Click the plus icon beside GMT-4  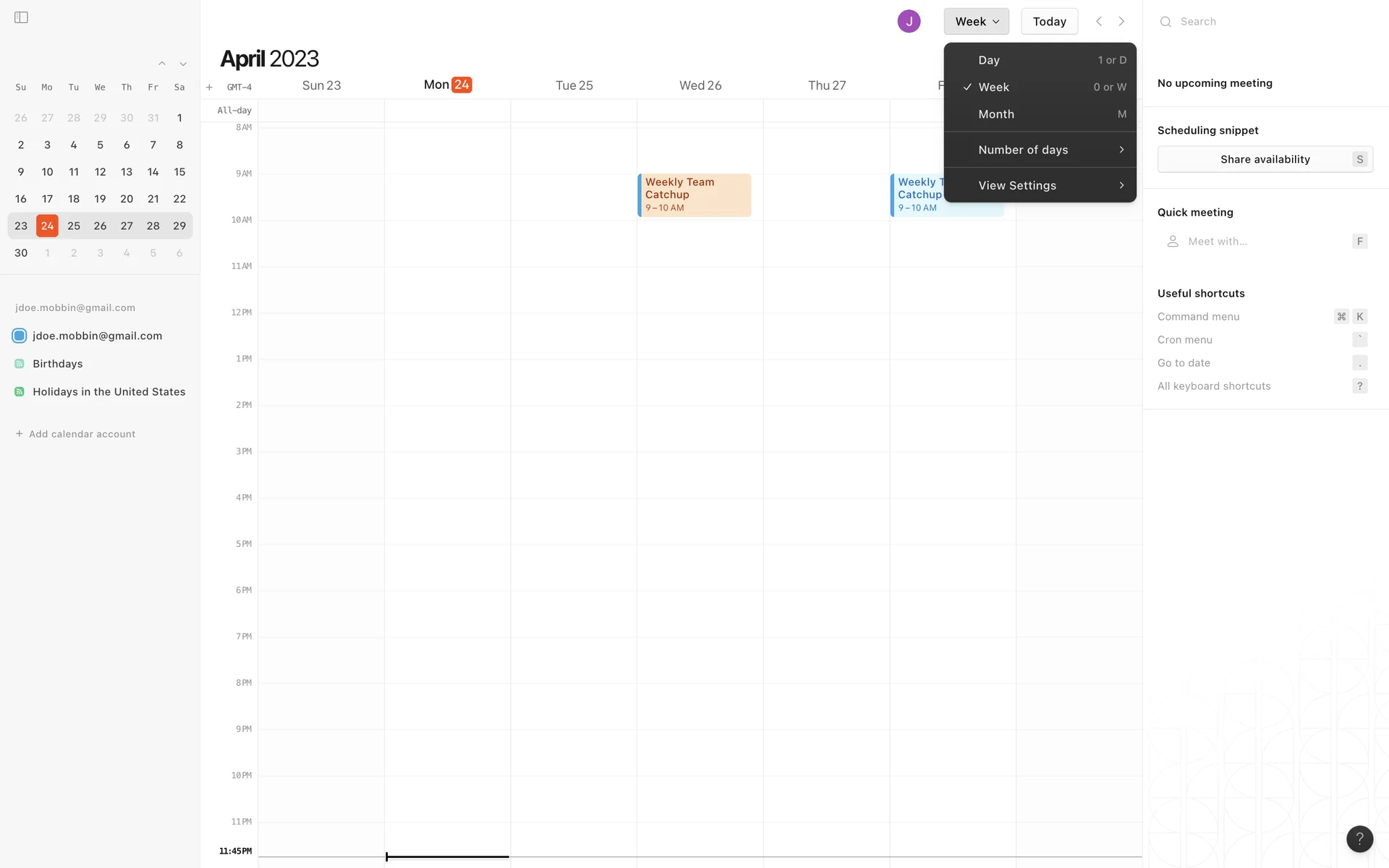[209, 87]
